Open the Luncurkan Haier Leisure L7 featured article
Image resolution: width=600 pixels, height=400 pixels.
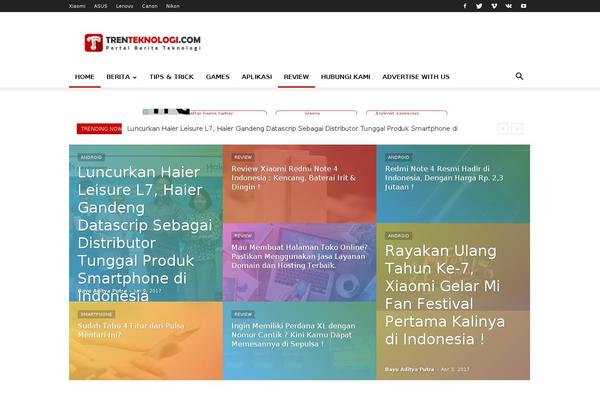[145, 233]
